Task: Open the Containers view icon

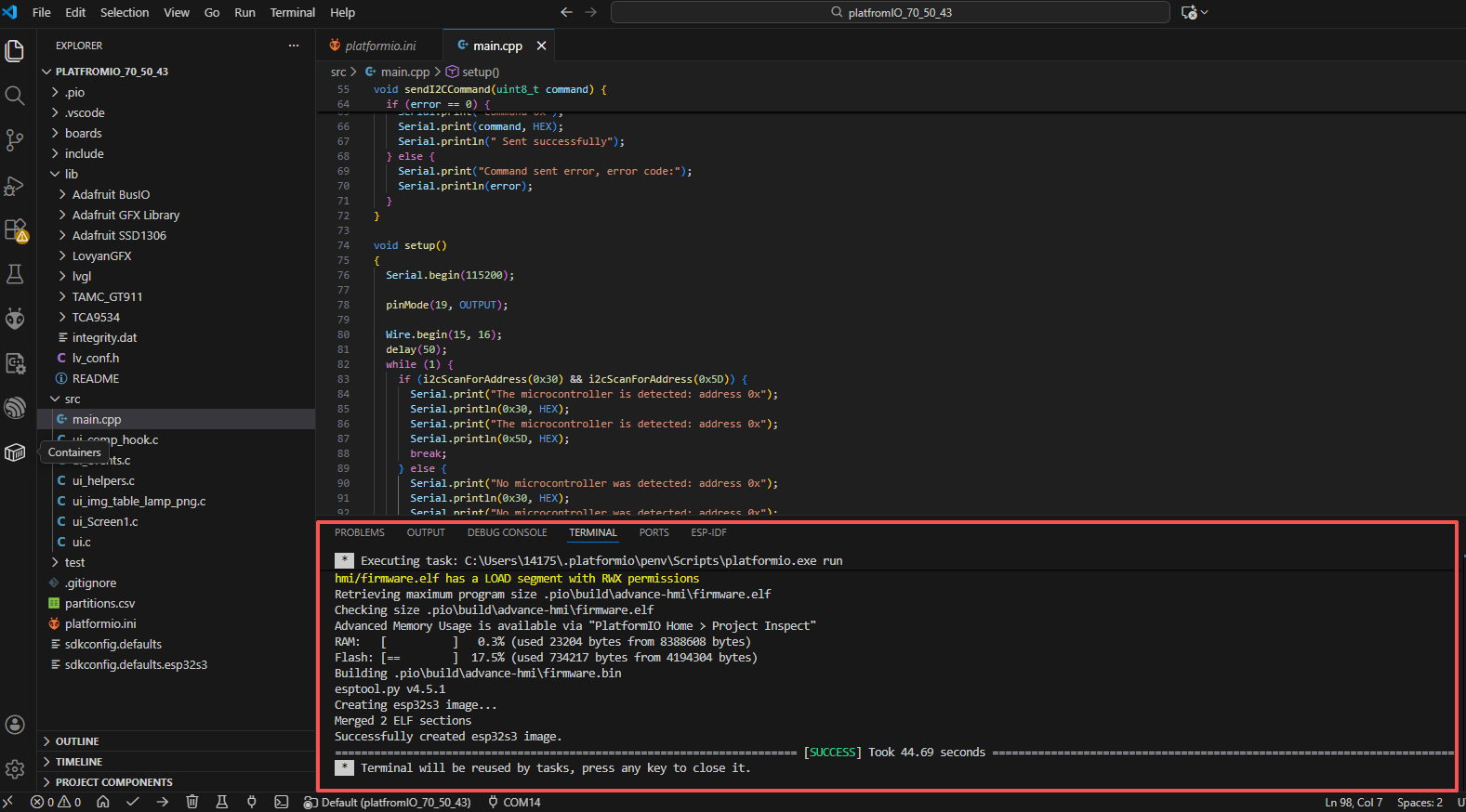Action: click(15, 452)
